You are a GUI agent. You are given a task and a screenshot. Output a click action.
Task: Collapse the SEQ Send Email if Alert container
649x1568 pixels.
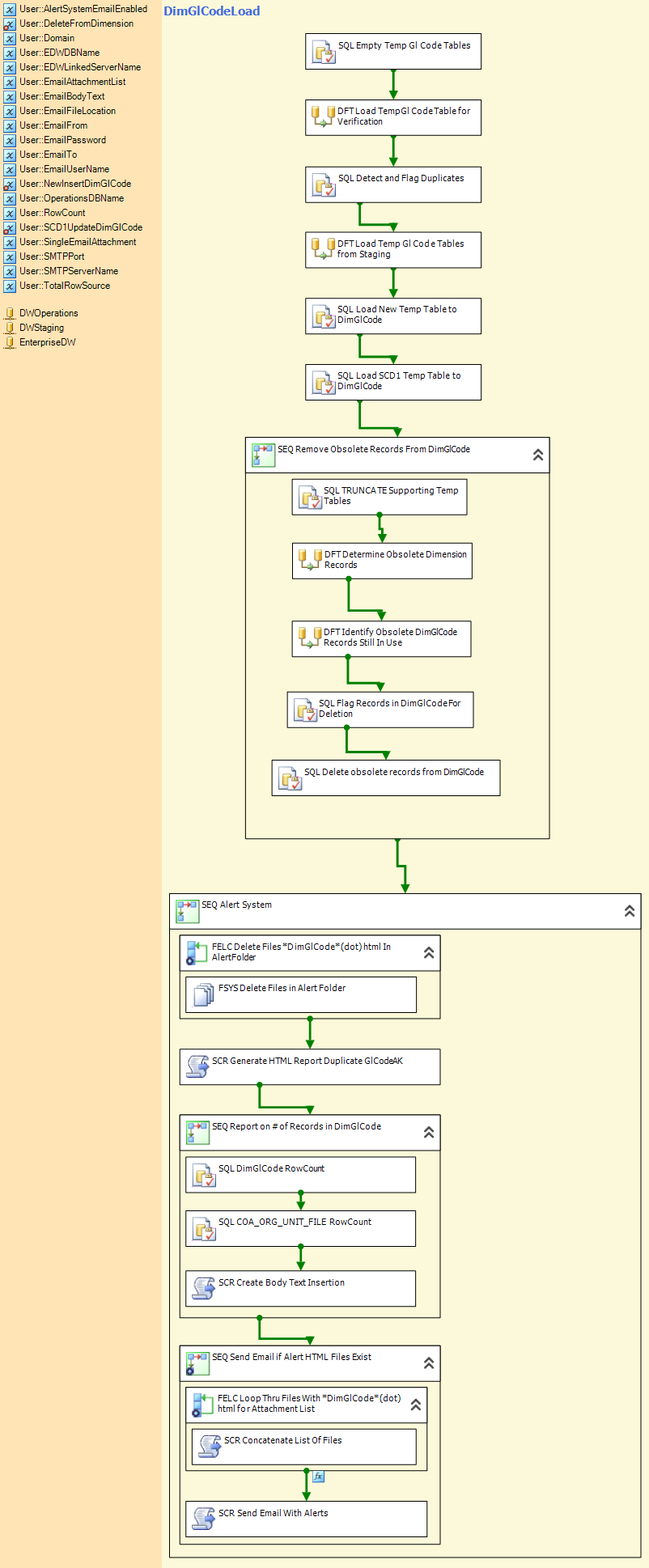point(429,1363)
